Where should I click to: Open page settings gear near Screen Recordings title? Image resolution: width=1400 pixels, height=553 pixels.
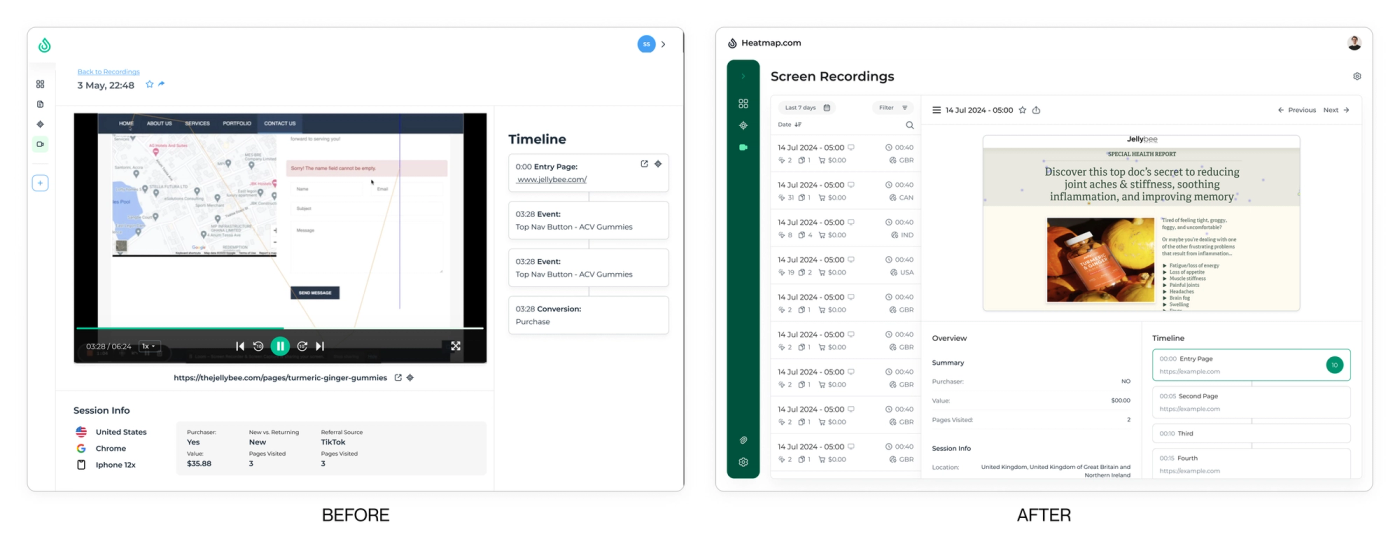click(x=1357, y=76)
